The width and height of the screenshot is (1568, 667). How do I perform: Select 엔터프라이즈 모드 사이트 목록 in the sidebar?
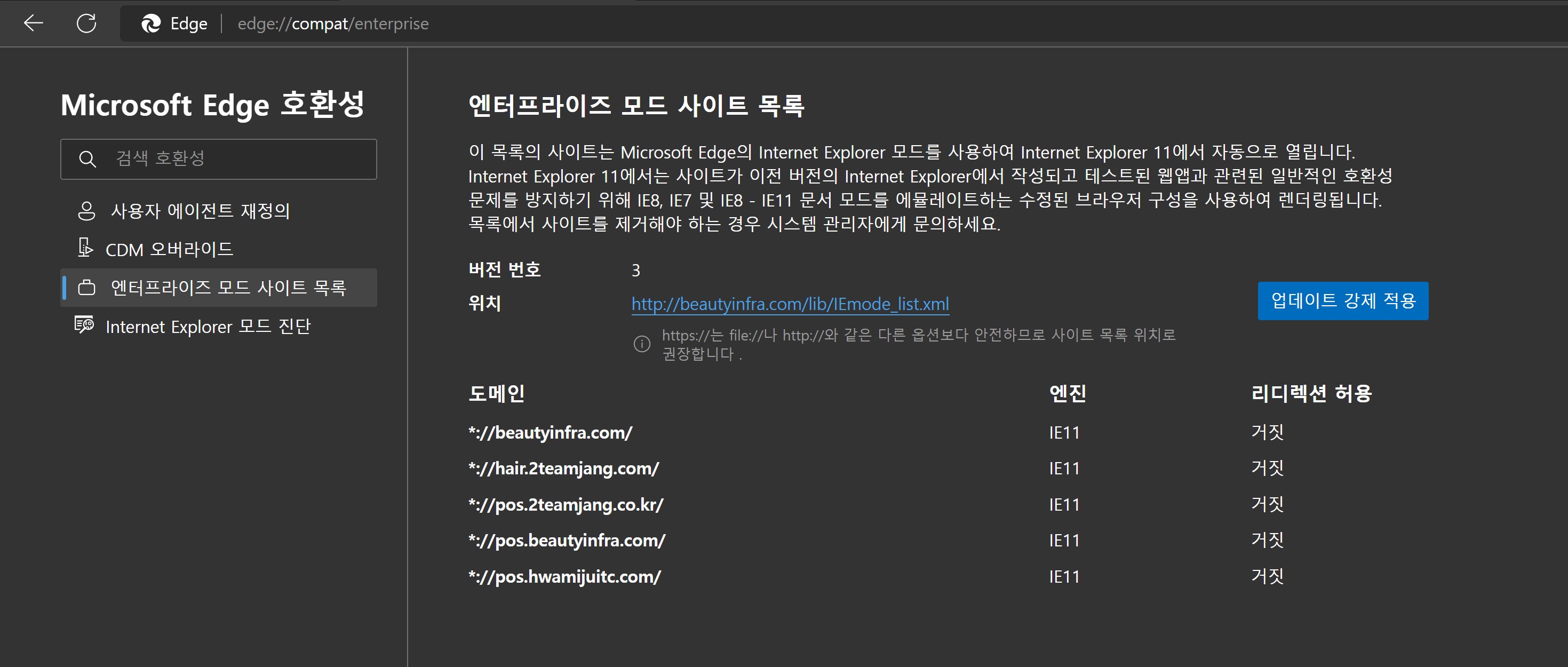click(219, 287)
